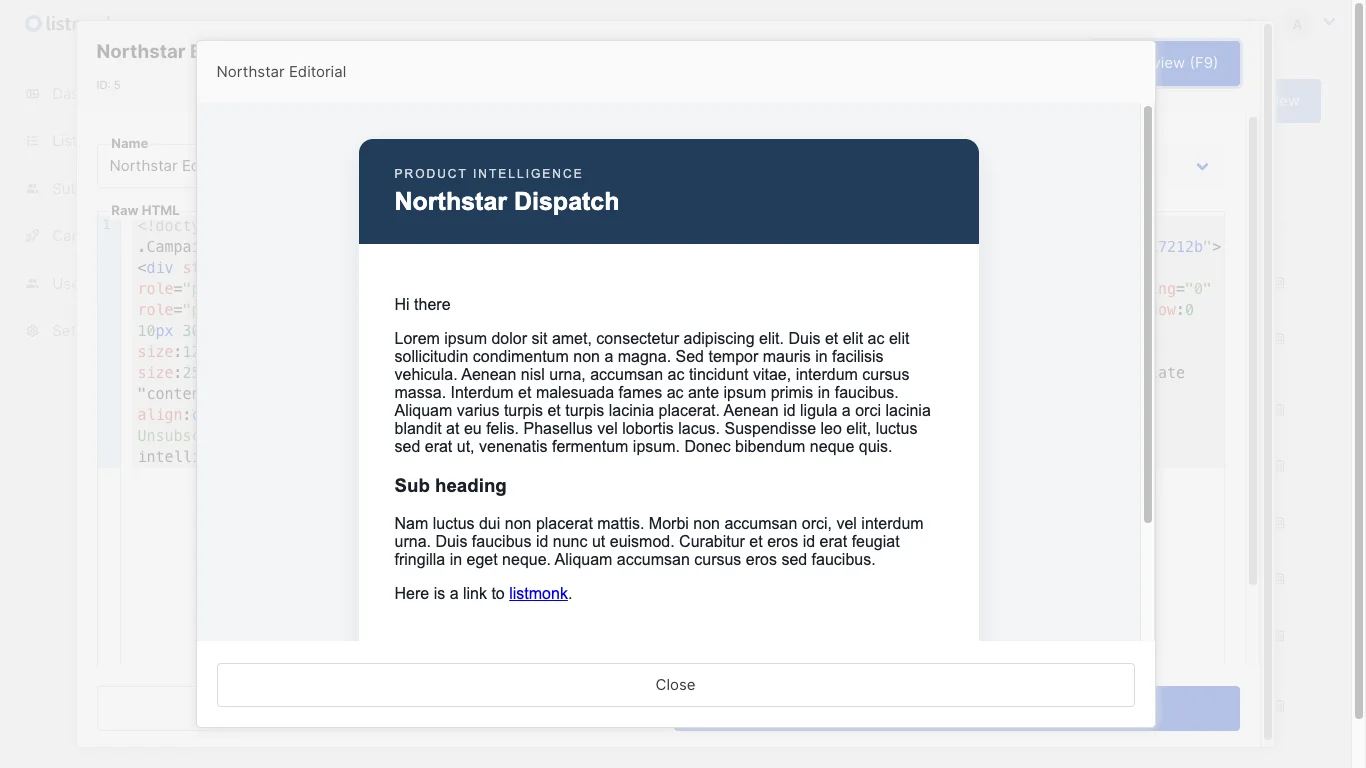Open the Campaigns sidebar rocket icon
The width and height of the screenshot is (1366, 768).
pyautogui.click(x=33, y=236)
